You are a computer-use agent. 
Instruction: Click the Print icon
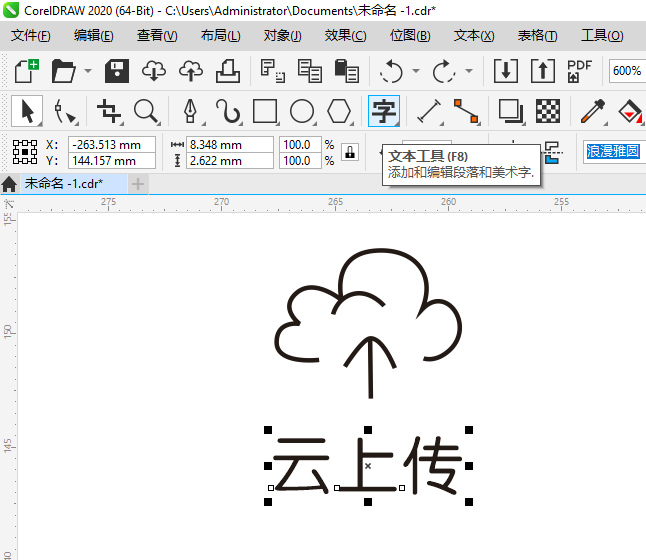click(x=228, y=71)
